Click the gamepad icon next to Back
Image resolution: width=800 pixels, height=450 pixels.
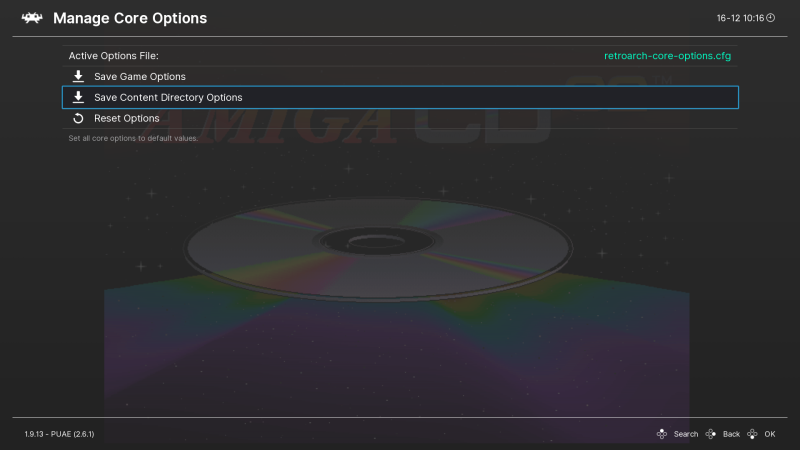click(711, 434)
